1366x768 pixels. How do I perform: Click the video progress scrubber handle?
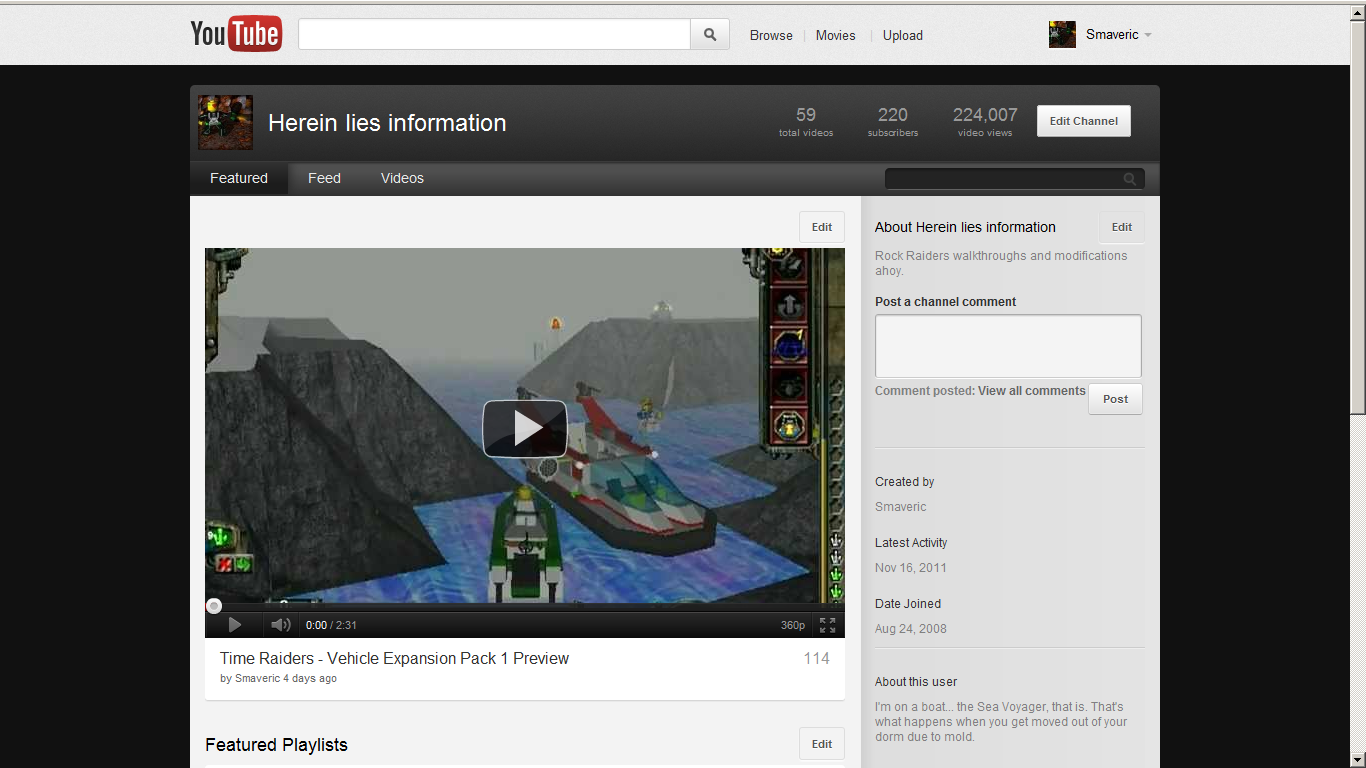coord(213,606)
